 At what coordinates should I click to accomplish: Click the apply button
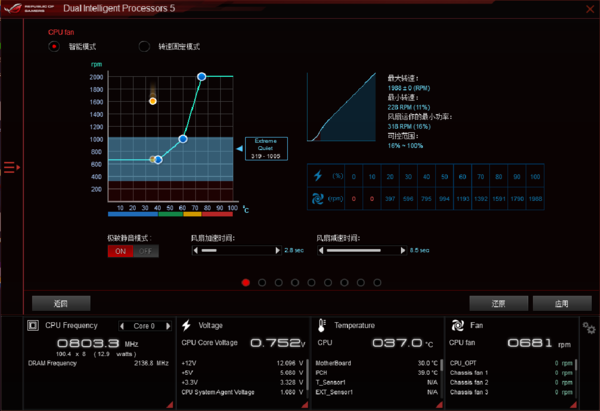click(562, 303)
